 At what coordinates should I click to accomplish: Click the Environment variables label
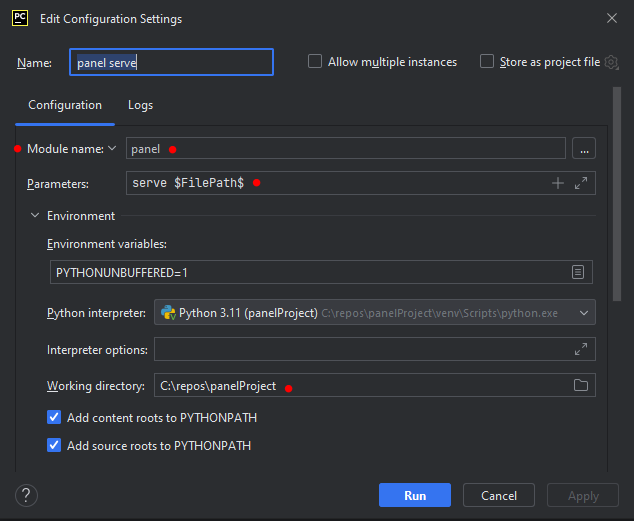point(107,244)
